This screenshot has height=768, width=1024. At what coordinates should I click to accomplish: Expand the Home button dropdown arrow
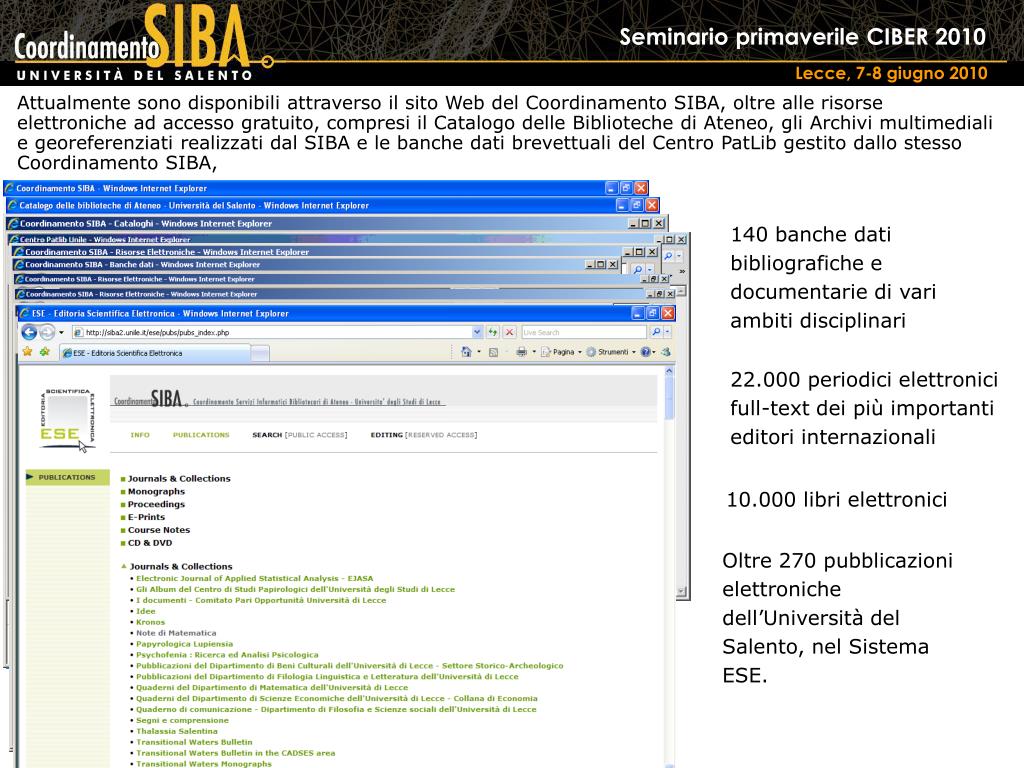click(479, 352)
